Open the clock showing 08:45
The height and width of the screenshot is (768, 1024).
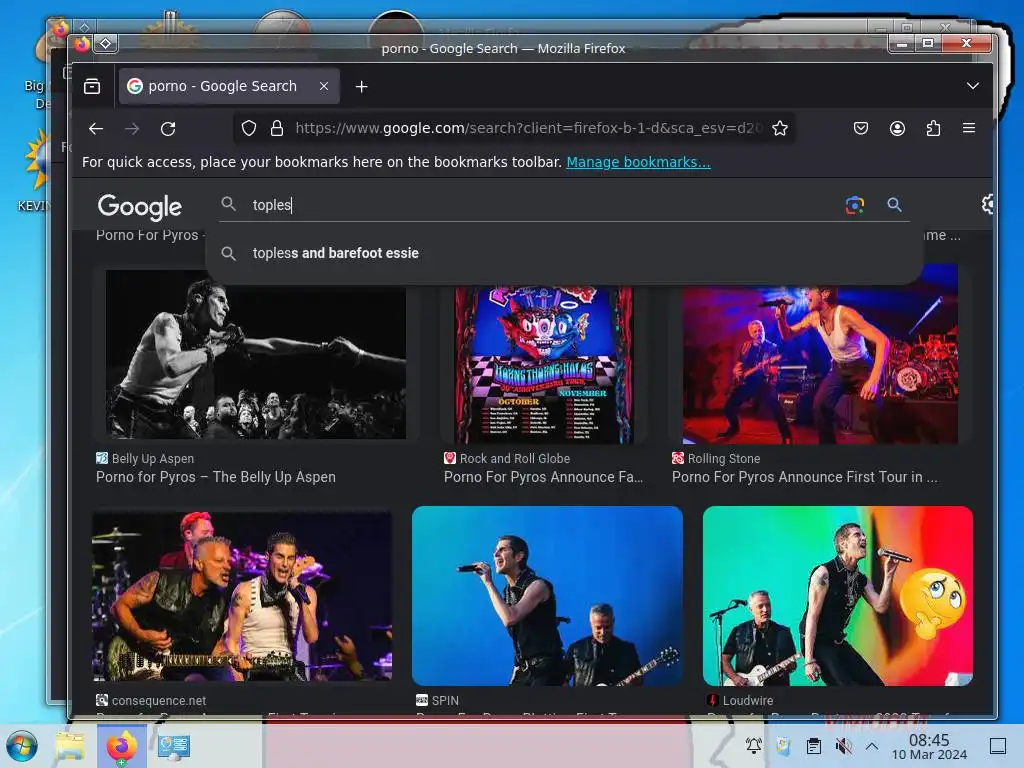[x=929, y=746]
